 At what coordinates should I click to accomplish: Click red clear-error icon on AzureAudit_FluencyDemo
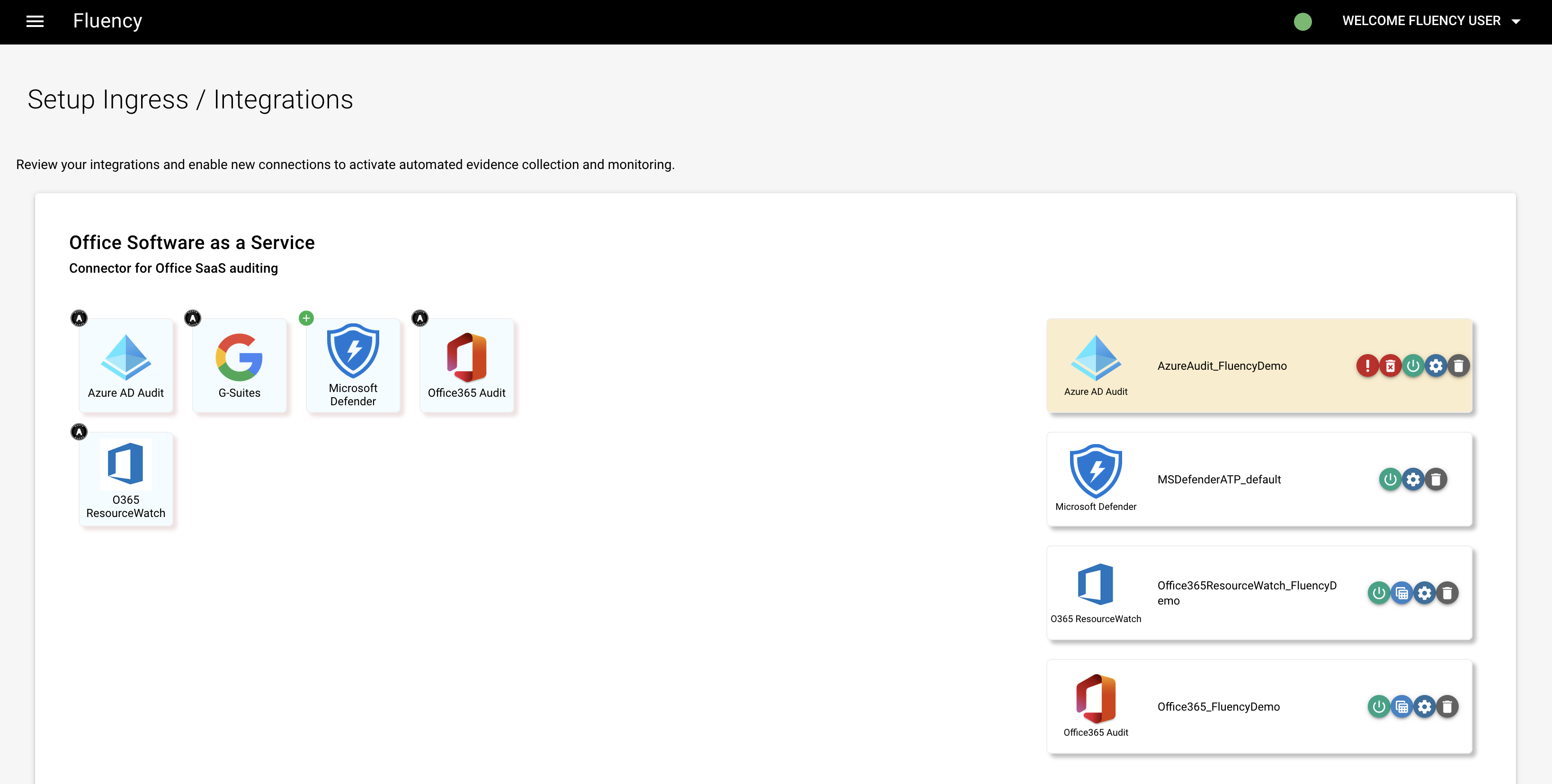1390,366
